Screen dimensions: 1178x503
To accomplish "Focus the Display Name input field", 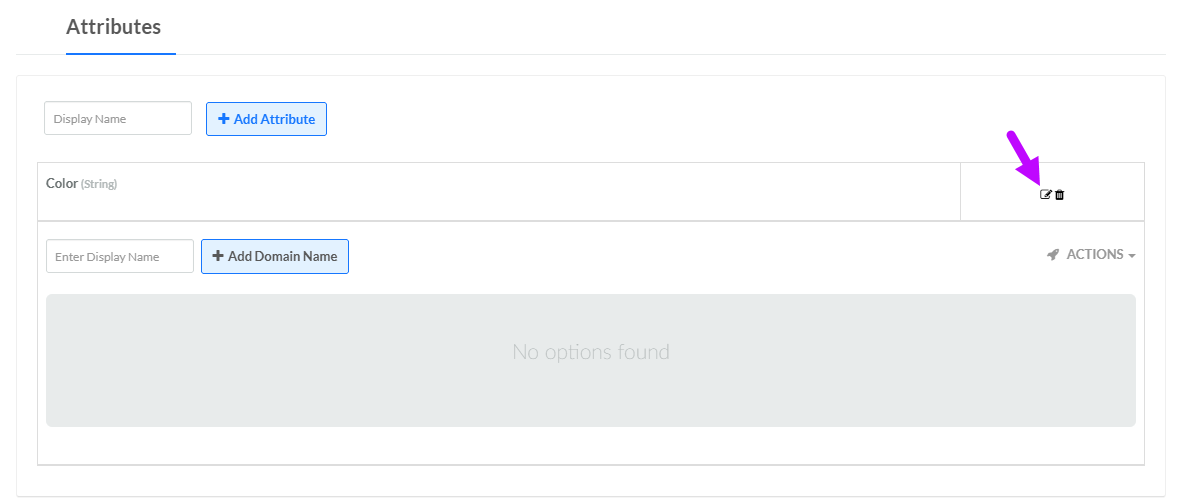I will [118, 118].
